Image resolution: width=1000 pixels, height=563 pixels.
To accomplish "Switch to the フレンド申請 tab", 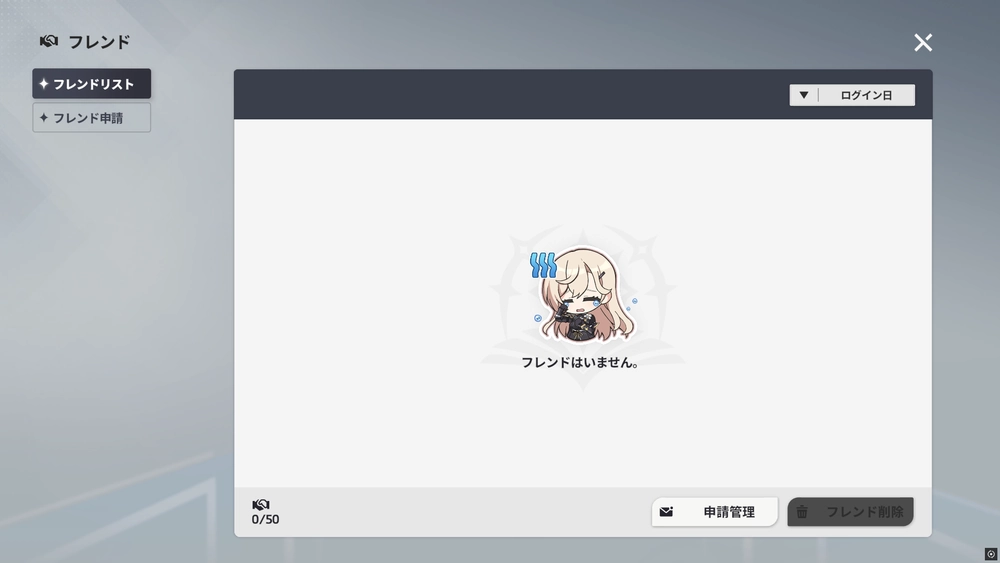I will tap(92, 118).
